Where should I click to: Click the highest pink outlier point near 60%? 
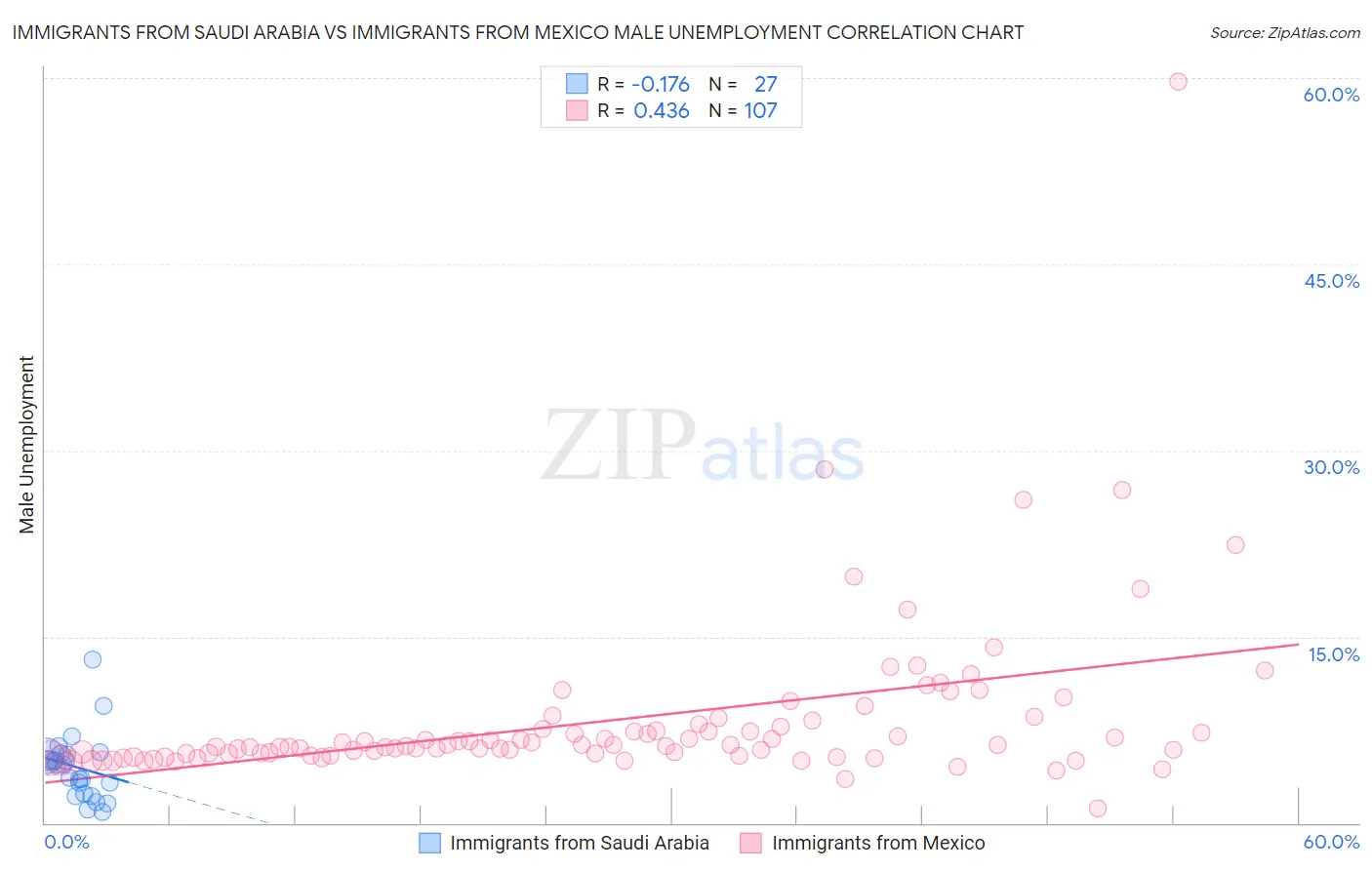[x=1178, y=82]
